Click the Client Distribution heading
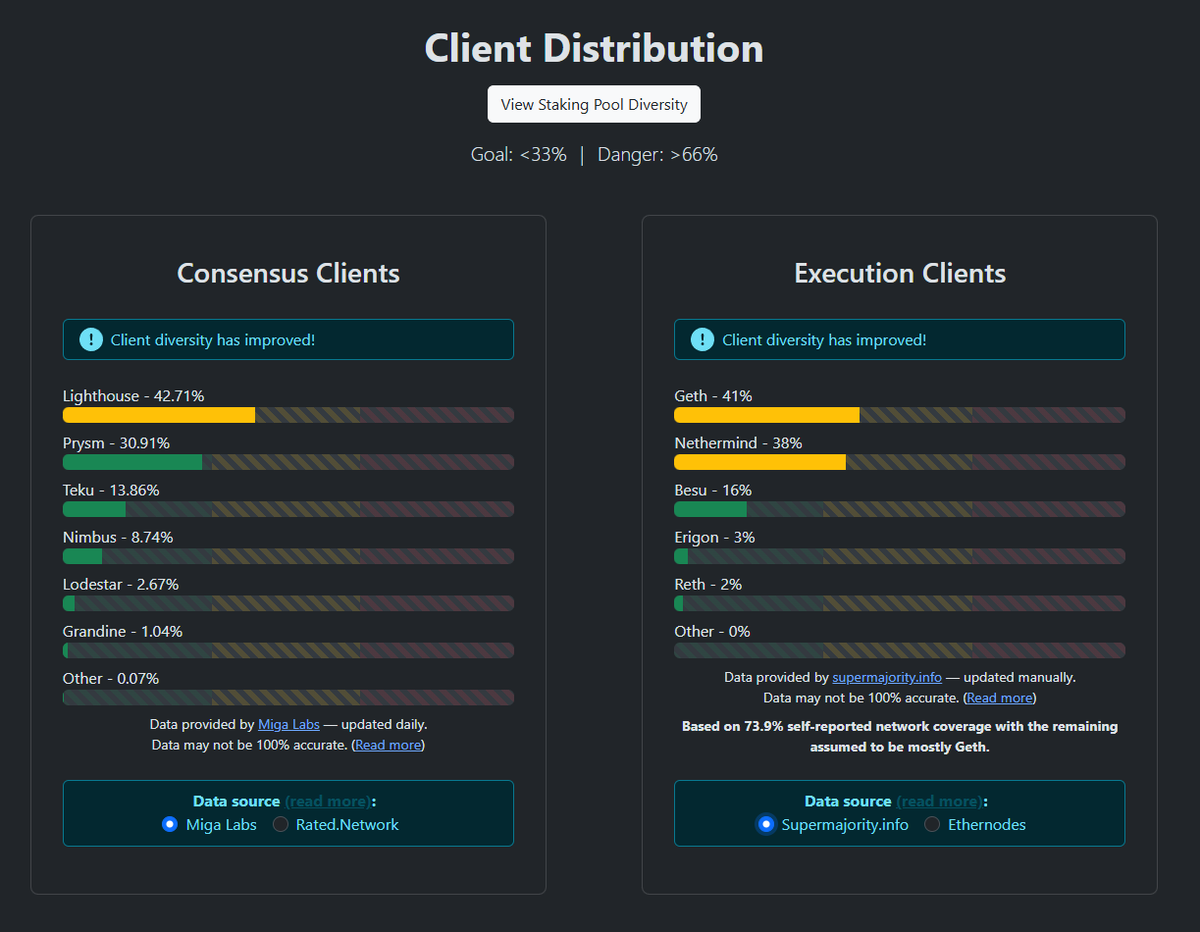The height and width of the screenshot is (932, 1200). click(594, 48)
